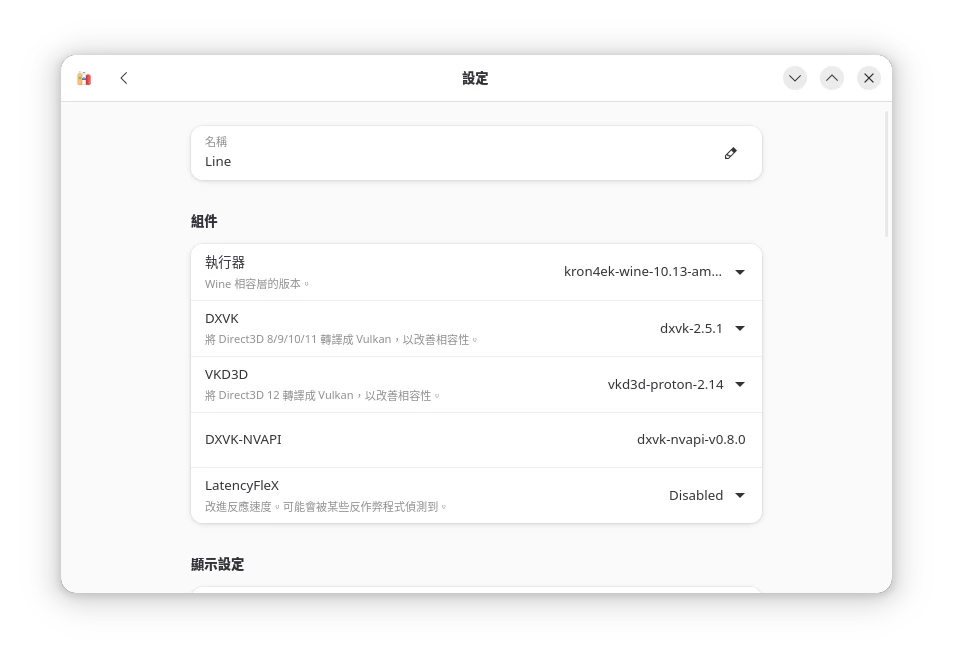Screen dimensions: 953x660
Task: Edit the bottle name with pencil icon
Action: click(731, 153)
